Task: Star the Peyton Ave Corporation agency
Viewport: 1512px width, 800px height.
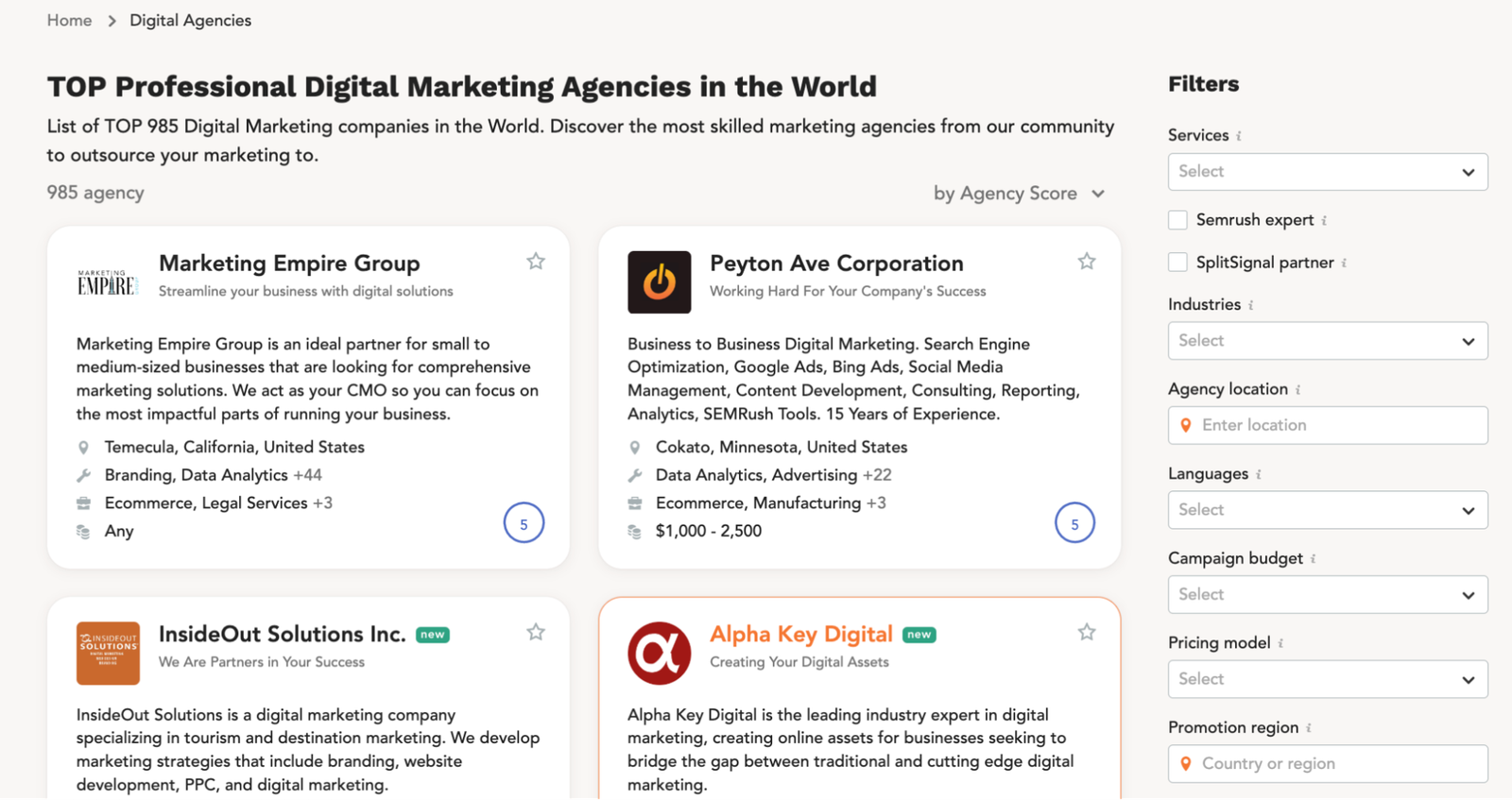Action: tap(1087, 262)
